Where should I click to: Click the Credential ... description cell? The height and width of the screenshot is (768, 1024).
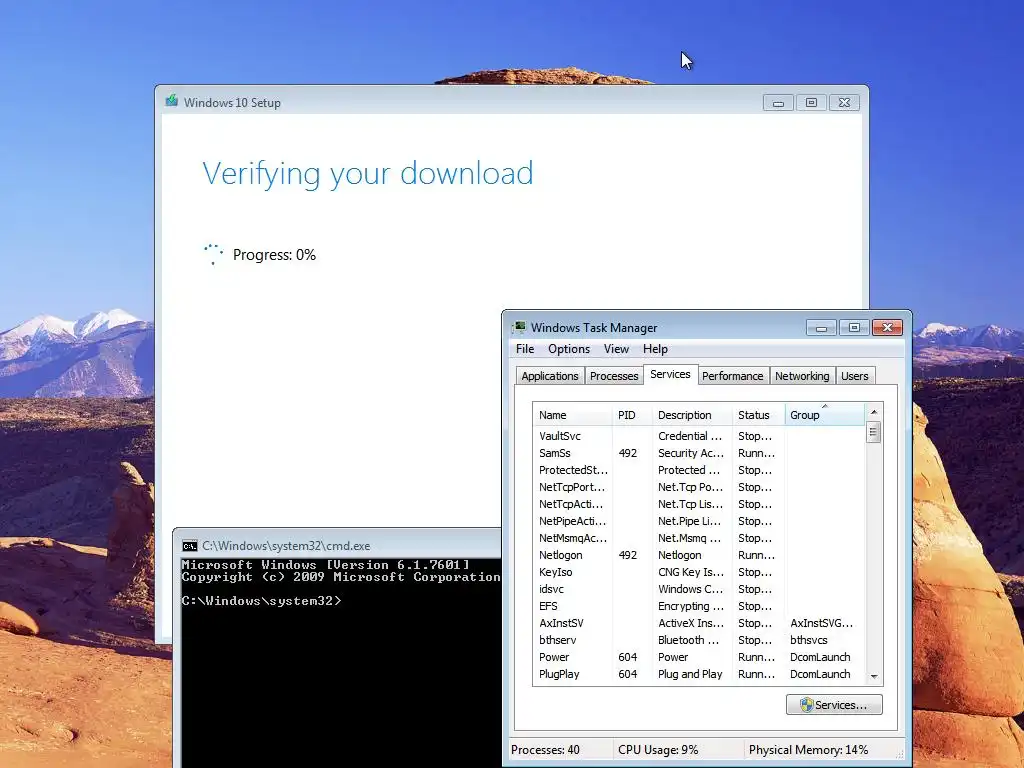690,436
